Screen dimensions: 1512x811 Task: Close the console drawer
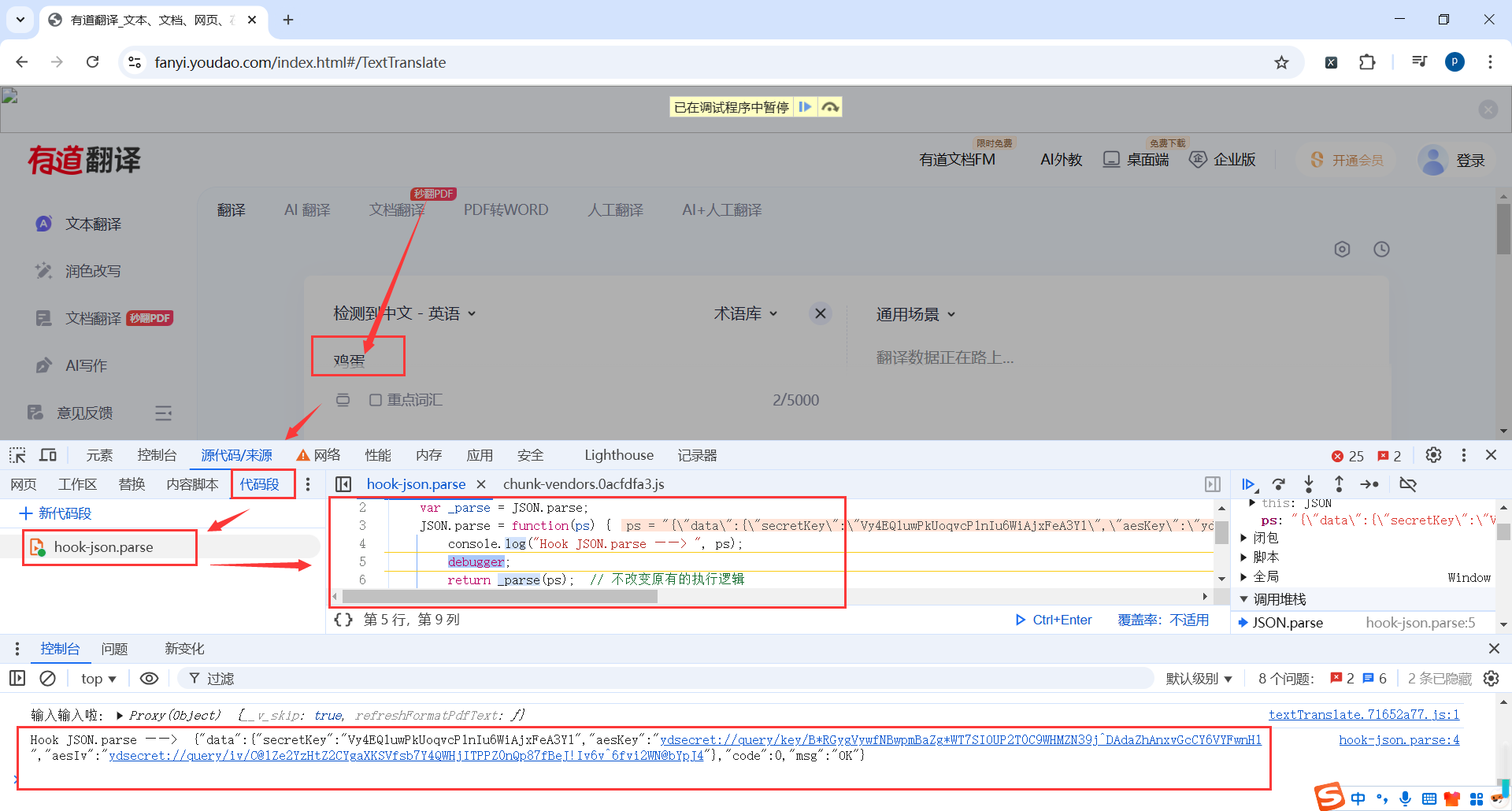[1494, 648]
